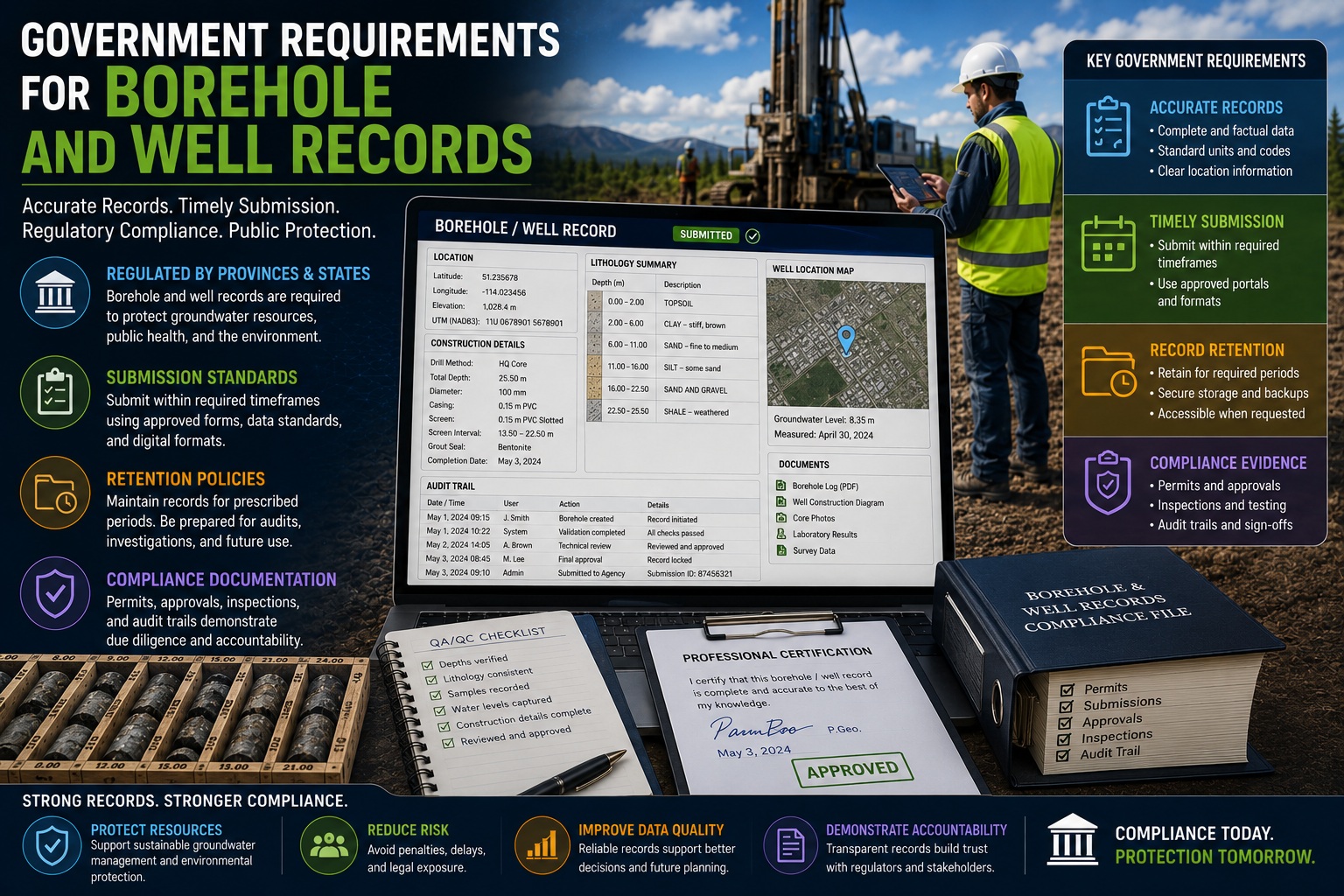The image size is (1344, 896).
Task: Click the Grout Seal value Bentonite
Action: pyautogui.click(x=514, y=447)
